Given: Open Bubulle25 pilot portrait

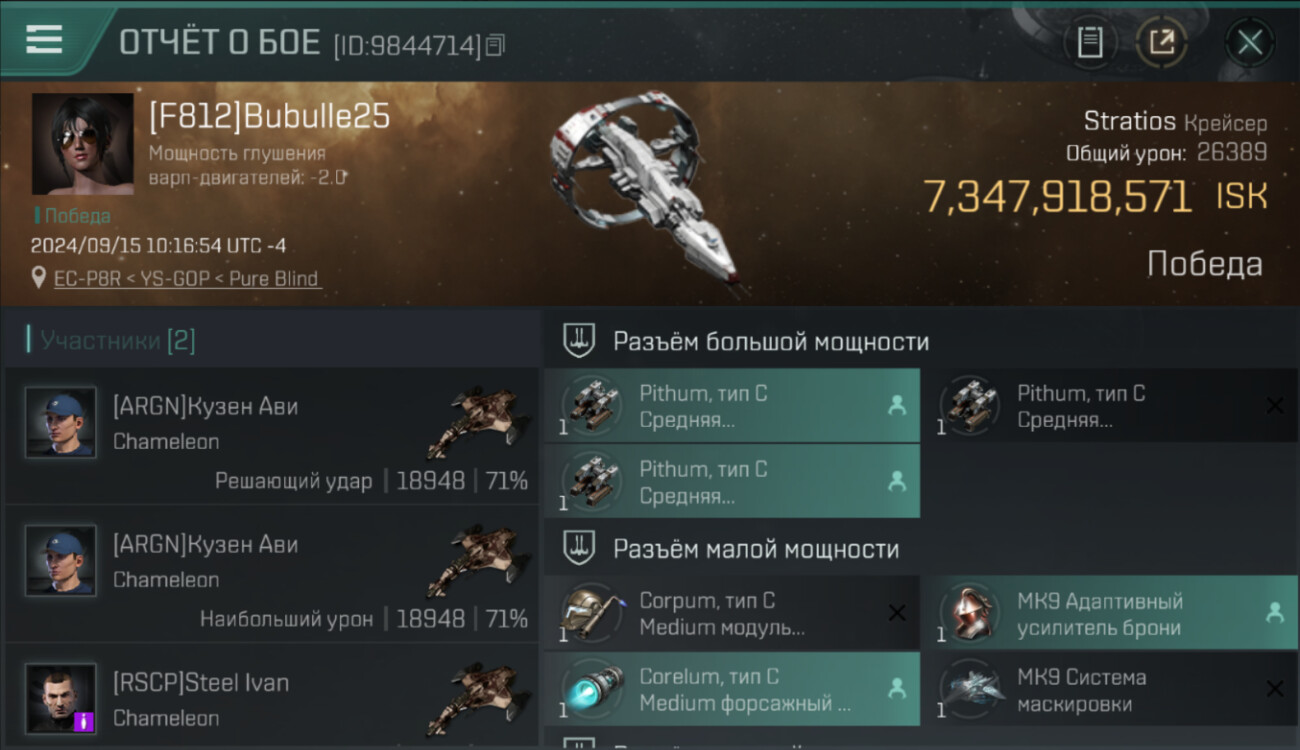Looking at the screenshot, I should [82, 144].
